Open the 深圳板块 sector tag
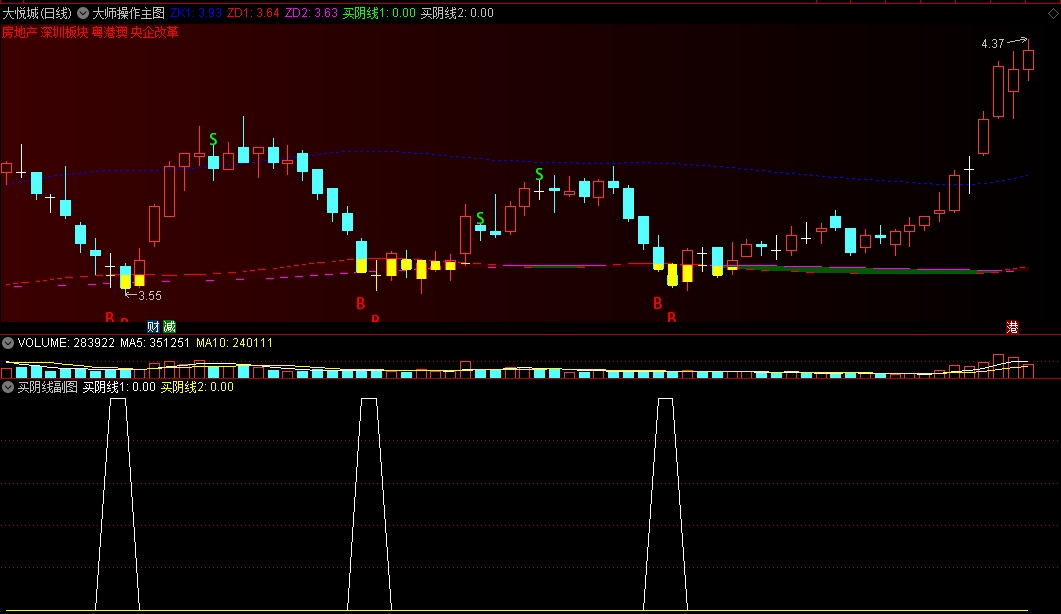 coord(64,32)
